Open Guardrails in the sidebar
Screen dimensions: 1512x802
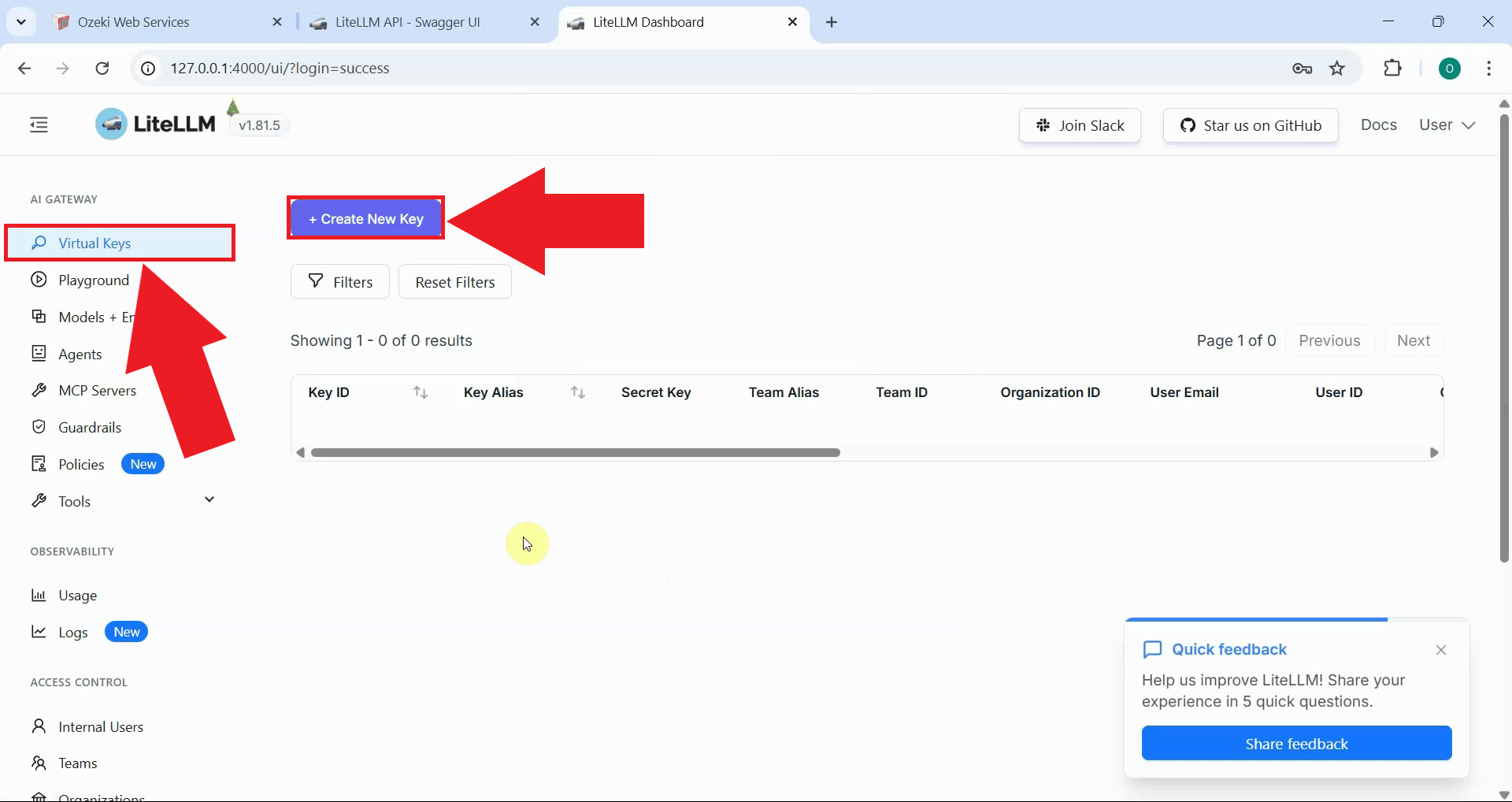pyautogui.click(x=90, y=428)
